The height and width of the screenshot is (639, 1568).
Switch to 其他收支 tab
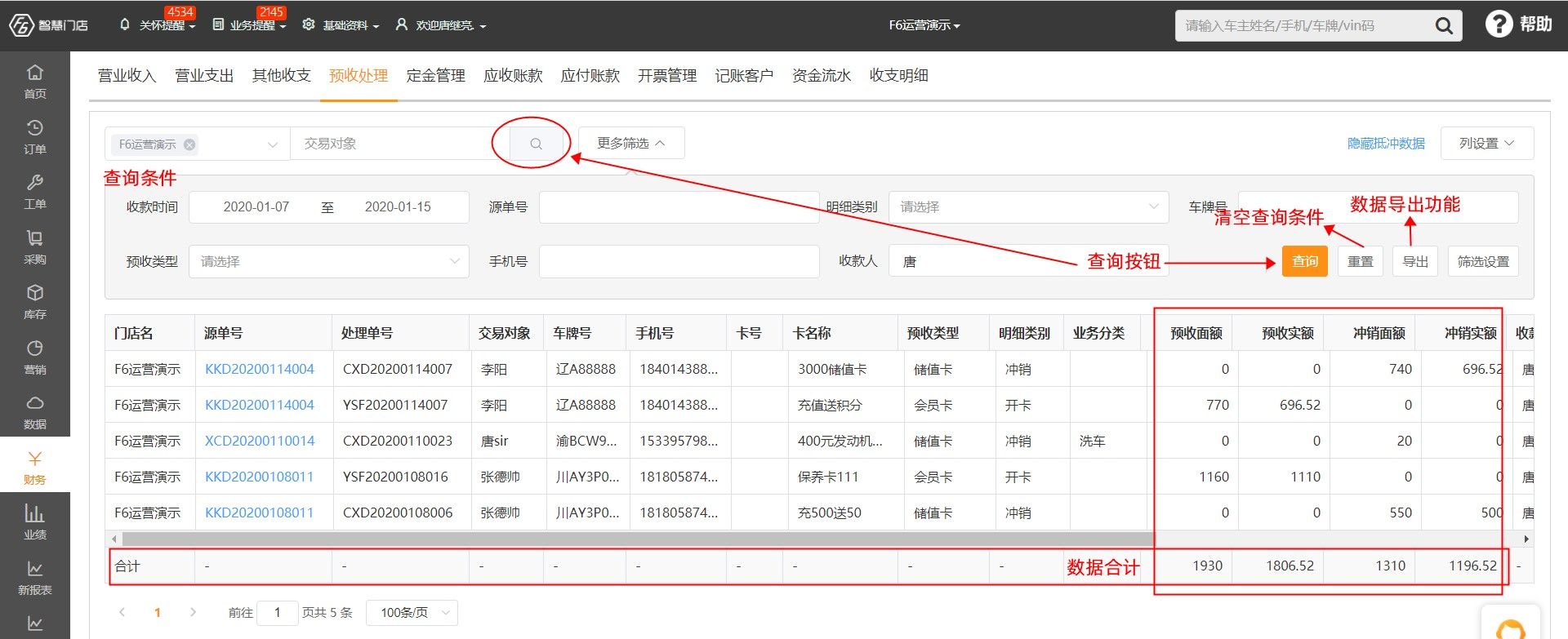tap(281, 76)
